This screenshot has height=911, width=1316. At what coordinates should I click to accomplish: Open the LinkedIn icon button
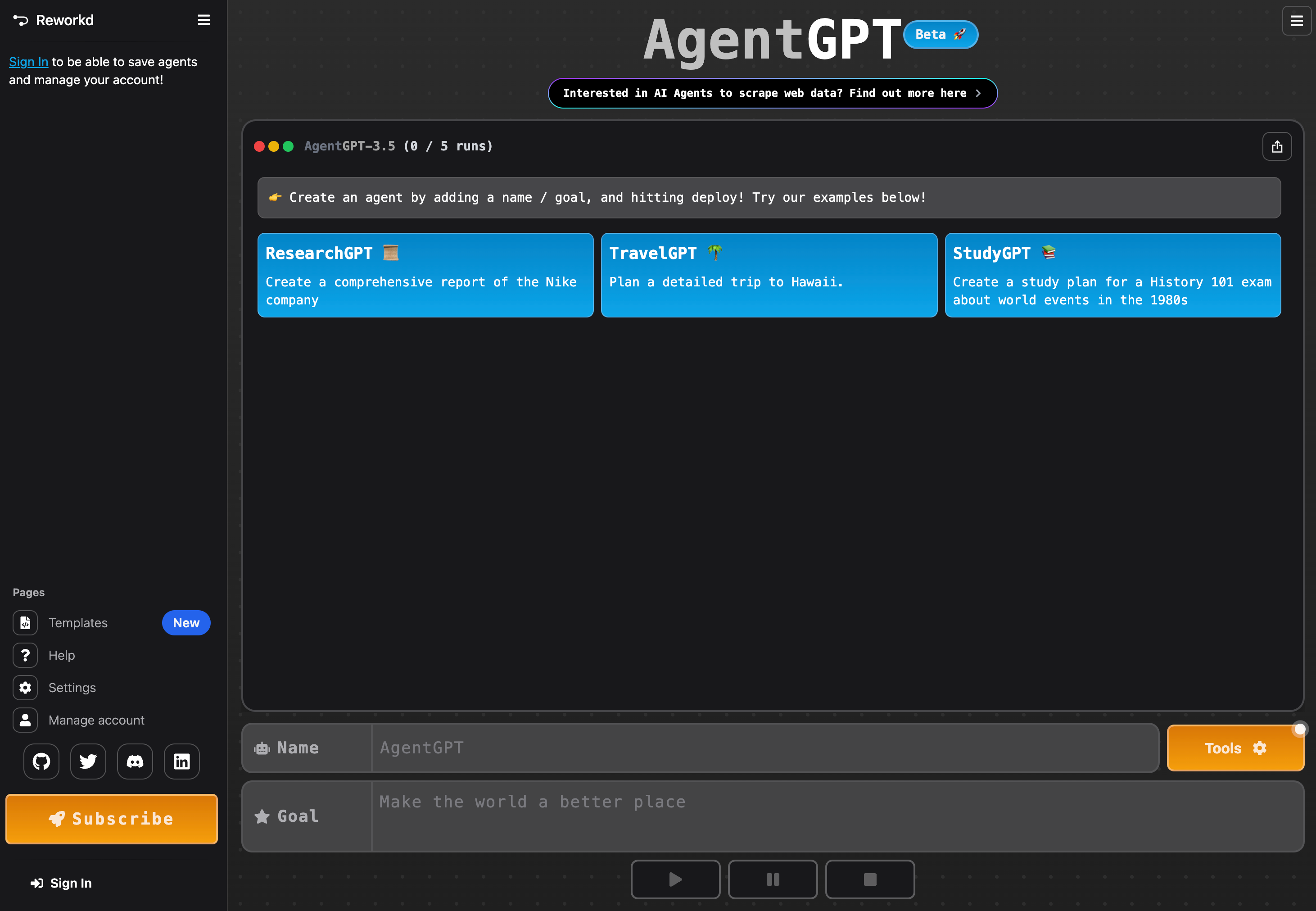tap(181, 761)
